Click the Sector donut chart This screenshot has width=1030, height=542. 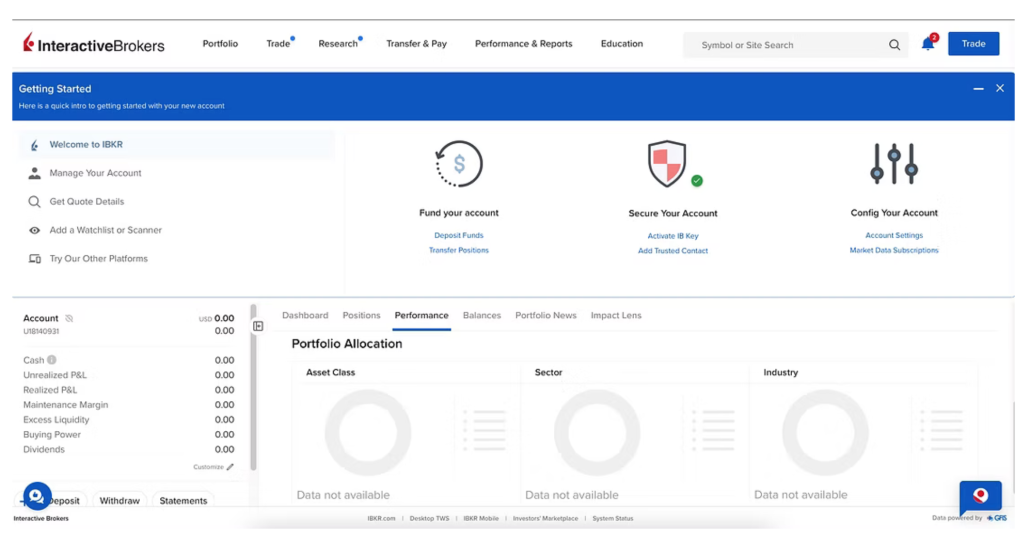596,432
